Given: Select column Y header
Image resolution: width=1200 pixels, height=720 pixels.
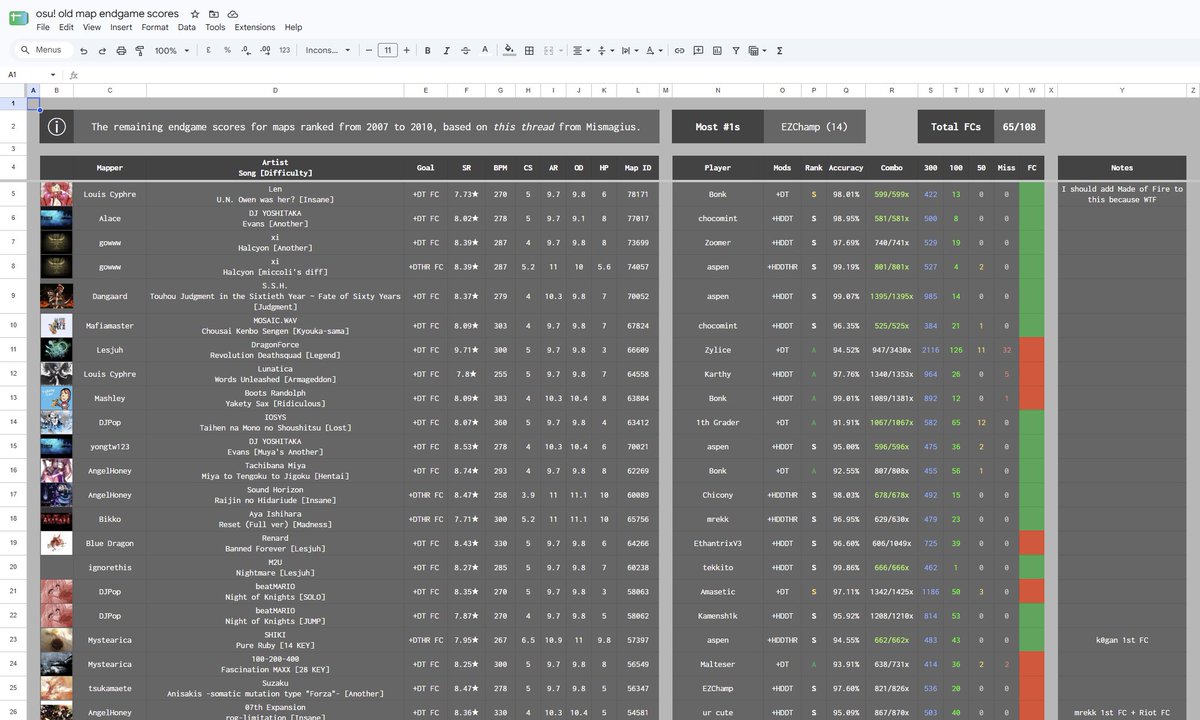Looking at the screenshot, I should pos(1122,91).
